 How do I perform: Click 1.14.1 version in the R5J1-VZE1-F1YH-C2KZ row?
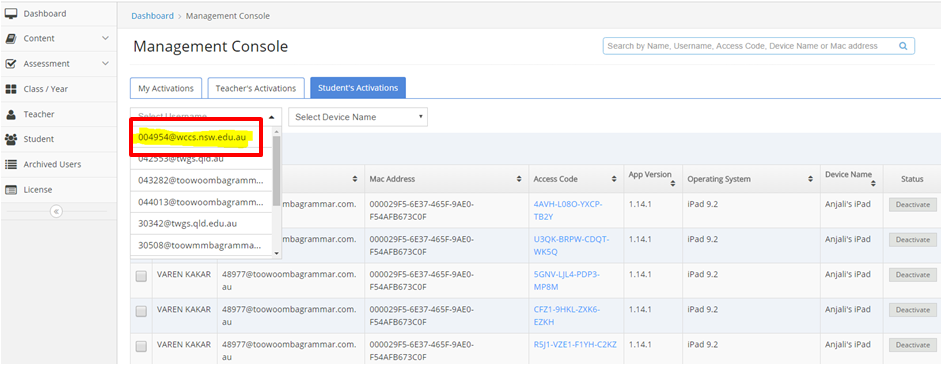click(x=640, y=345)
